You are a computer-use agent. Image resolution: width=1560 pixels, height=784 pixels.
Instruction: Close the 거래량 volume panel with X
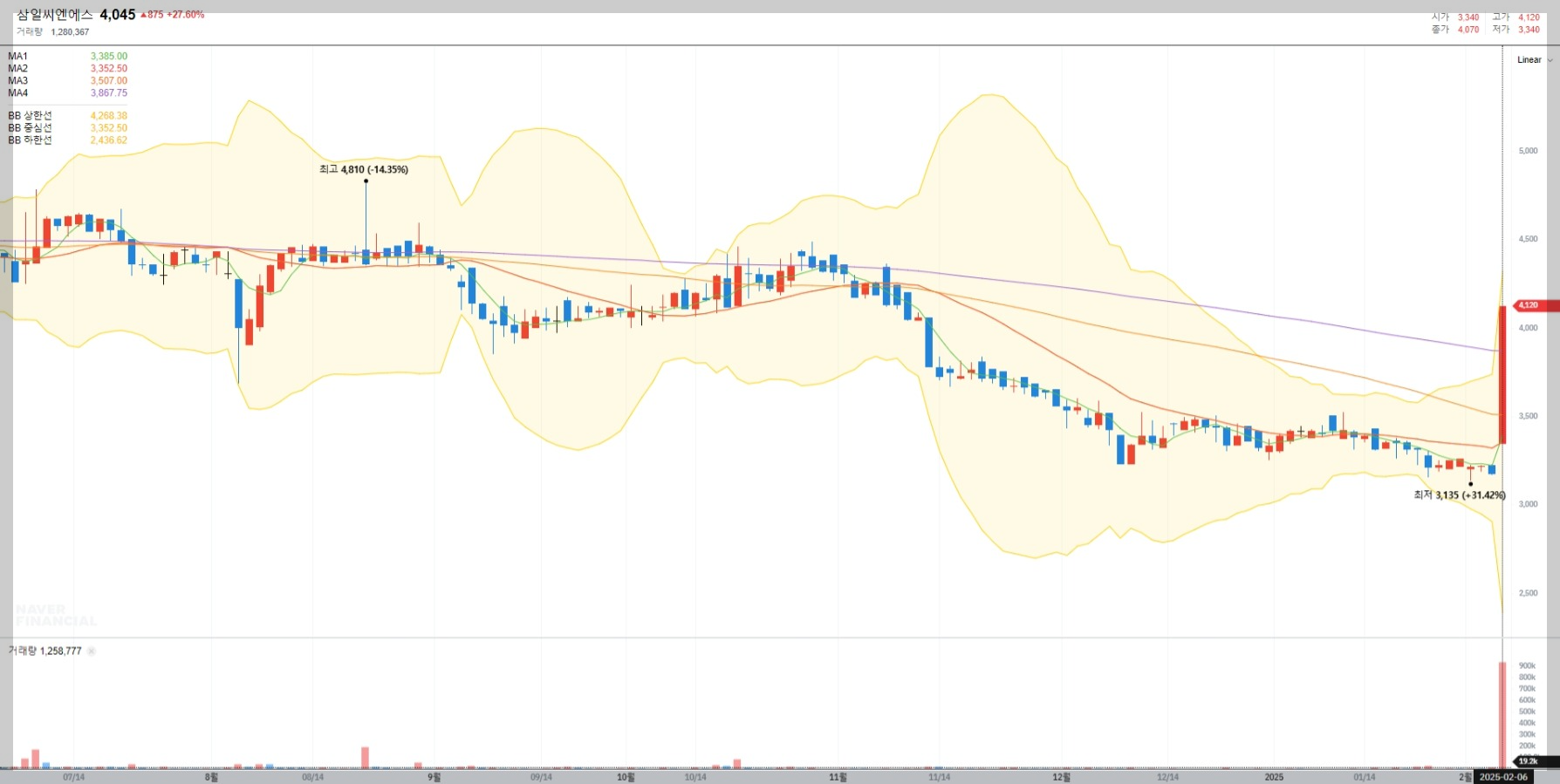(x=92, y=651)
